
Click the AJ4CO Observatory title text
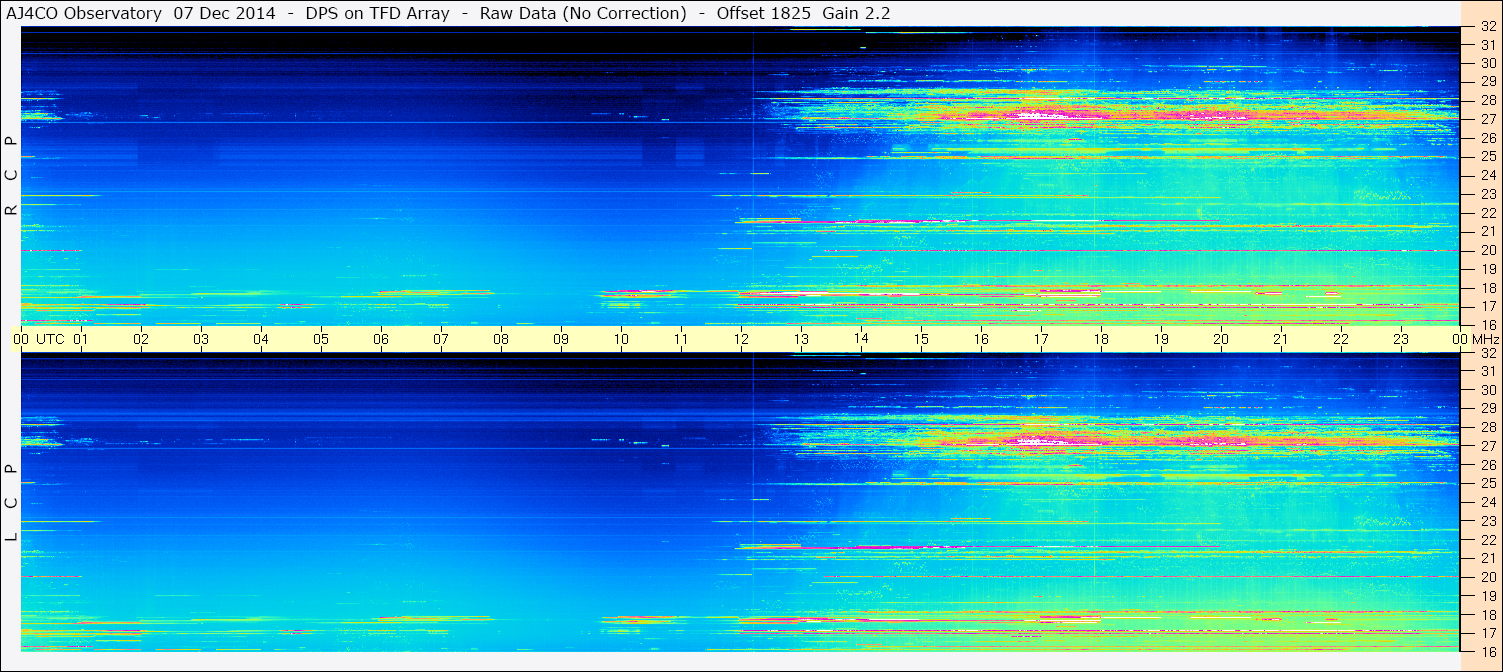[x=82, y=13]
